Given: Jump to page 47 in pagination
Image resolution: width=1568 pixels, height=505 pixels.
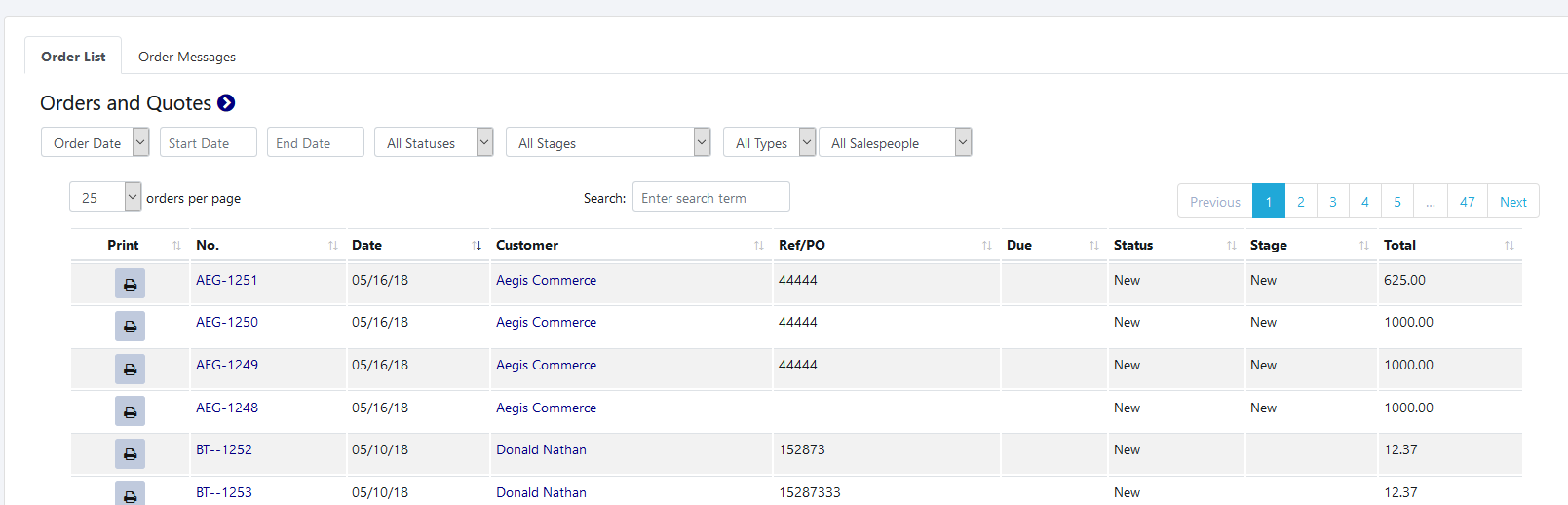Looking at the screenshot, I should point(1467,202).
